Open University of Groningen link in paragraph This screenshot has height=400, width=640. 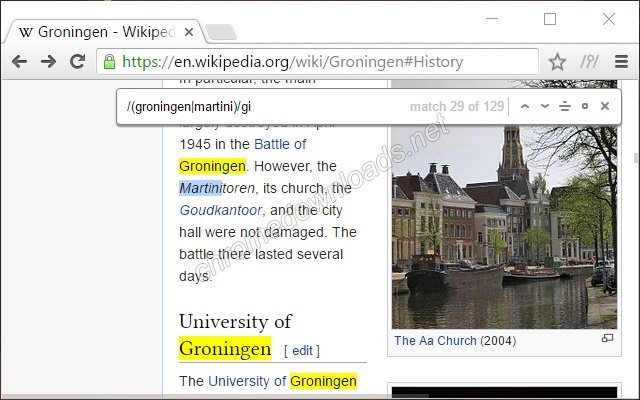pos(282,381)
